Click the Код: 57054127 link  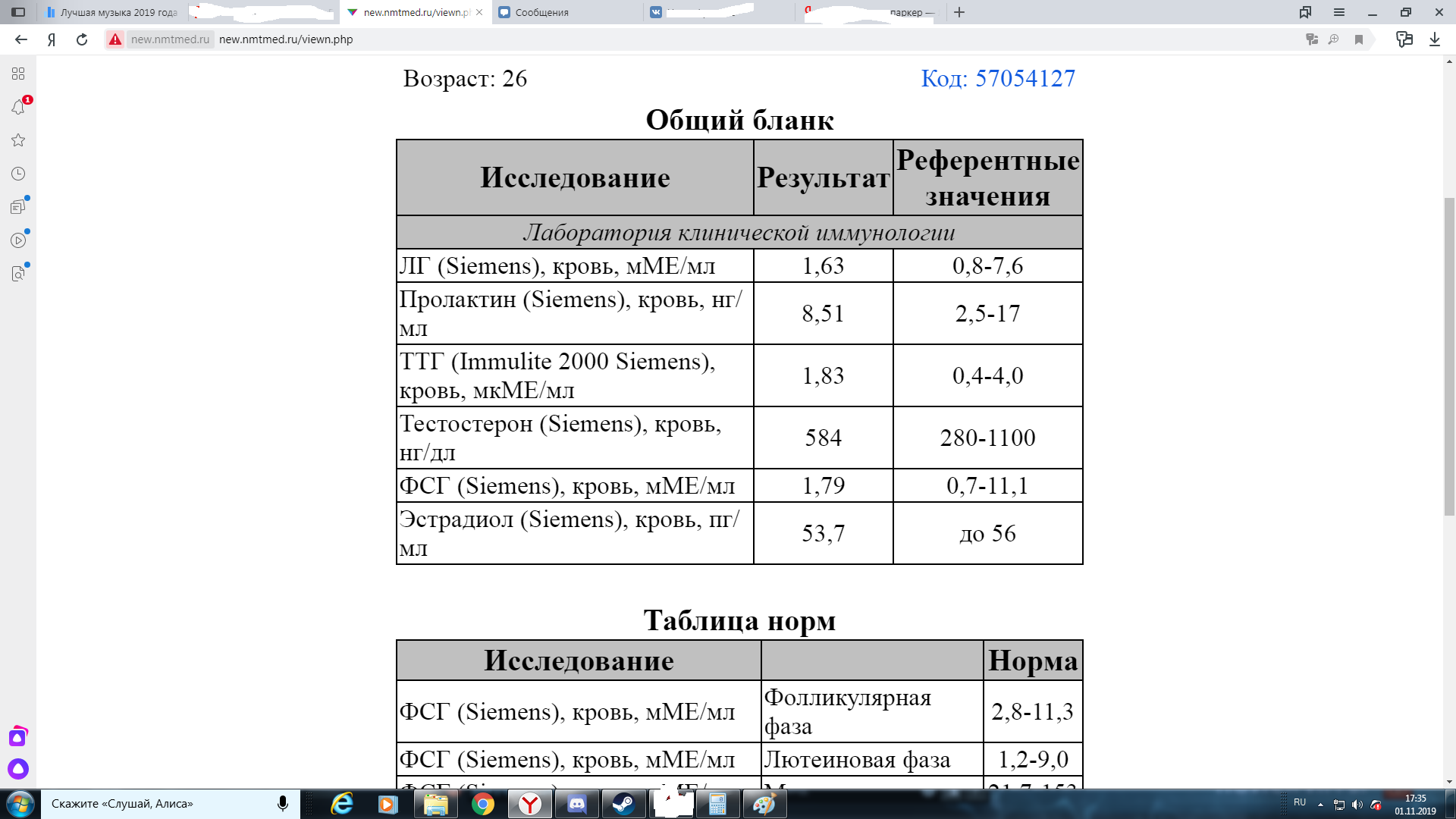(997, 78)
